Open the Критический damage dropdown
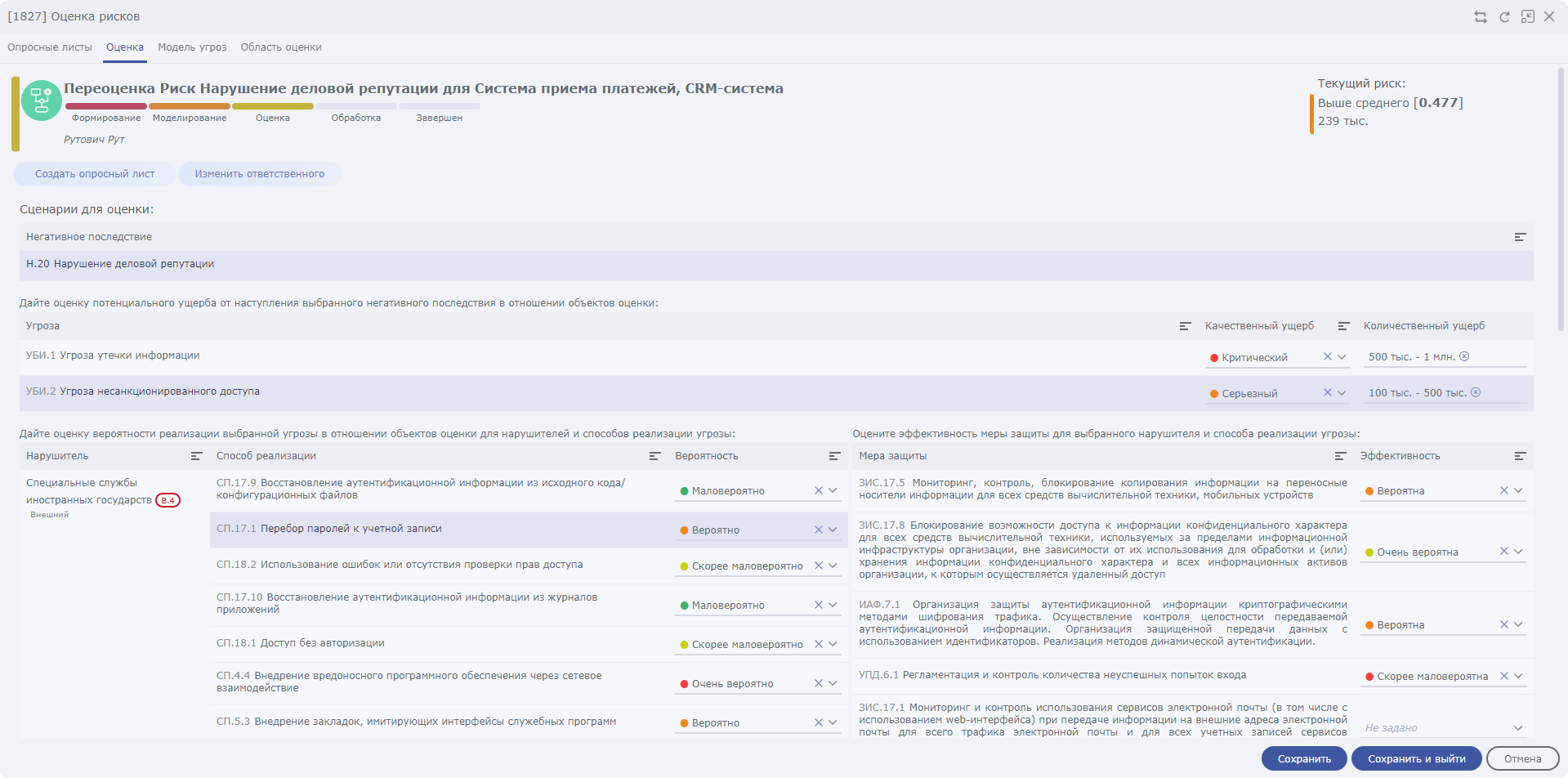Screen dimensions: 1568x778 (x=1342, y=357)
